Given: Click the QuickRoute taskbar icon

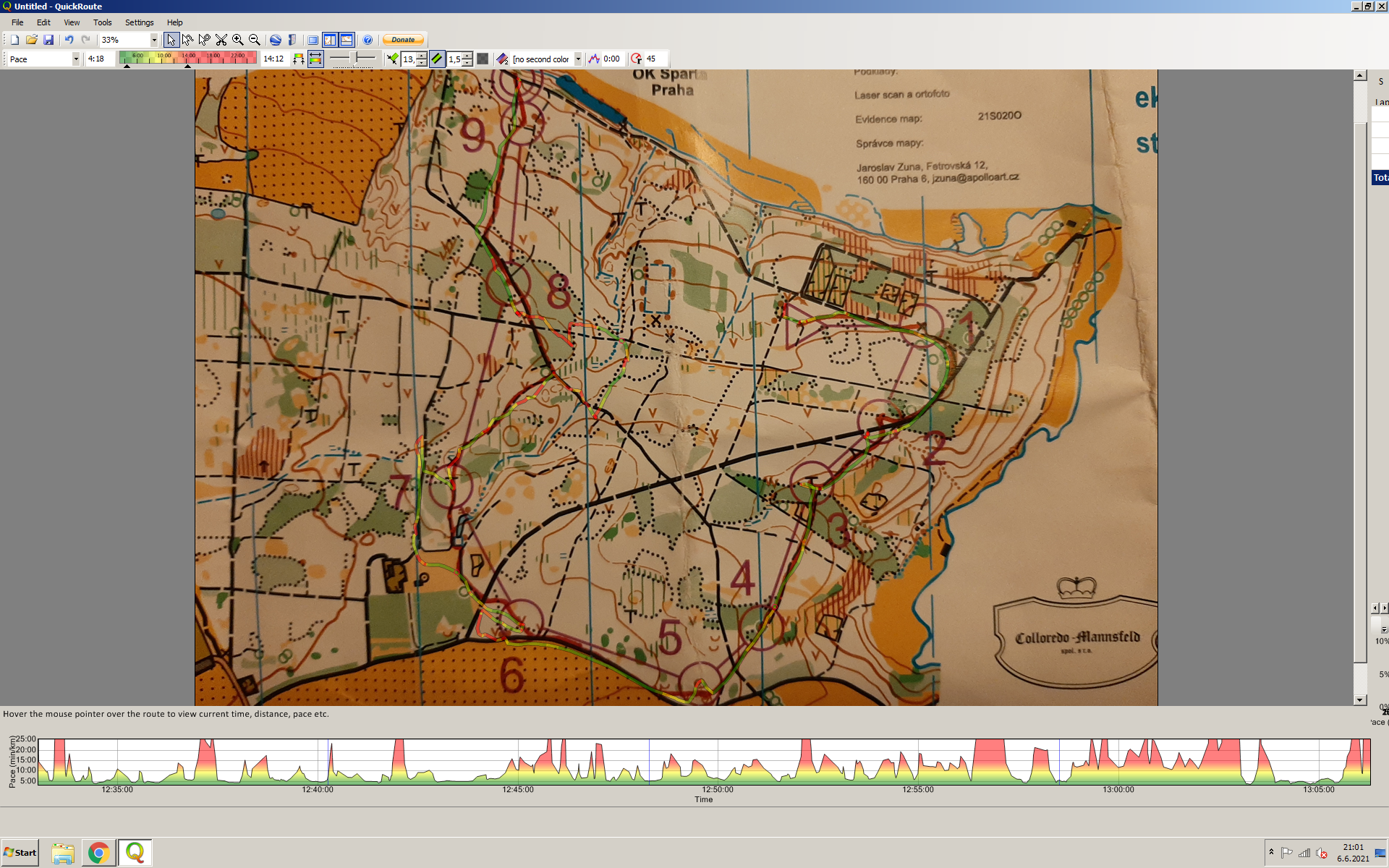Looking at the screenshot, I should point(135,853).
